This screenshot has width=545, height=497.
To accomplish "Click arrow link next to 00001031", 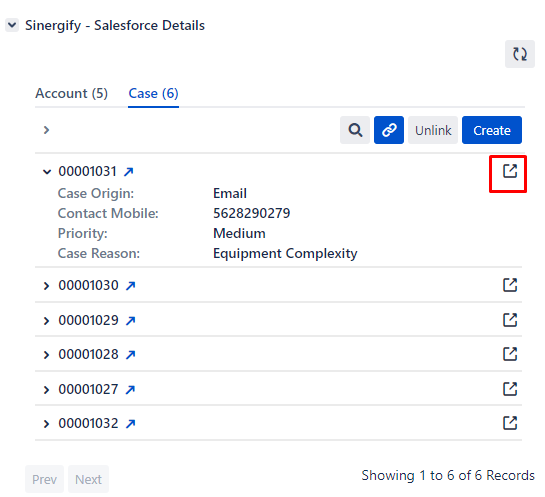I will [x=129, y=172].
